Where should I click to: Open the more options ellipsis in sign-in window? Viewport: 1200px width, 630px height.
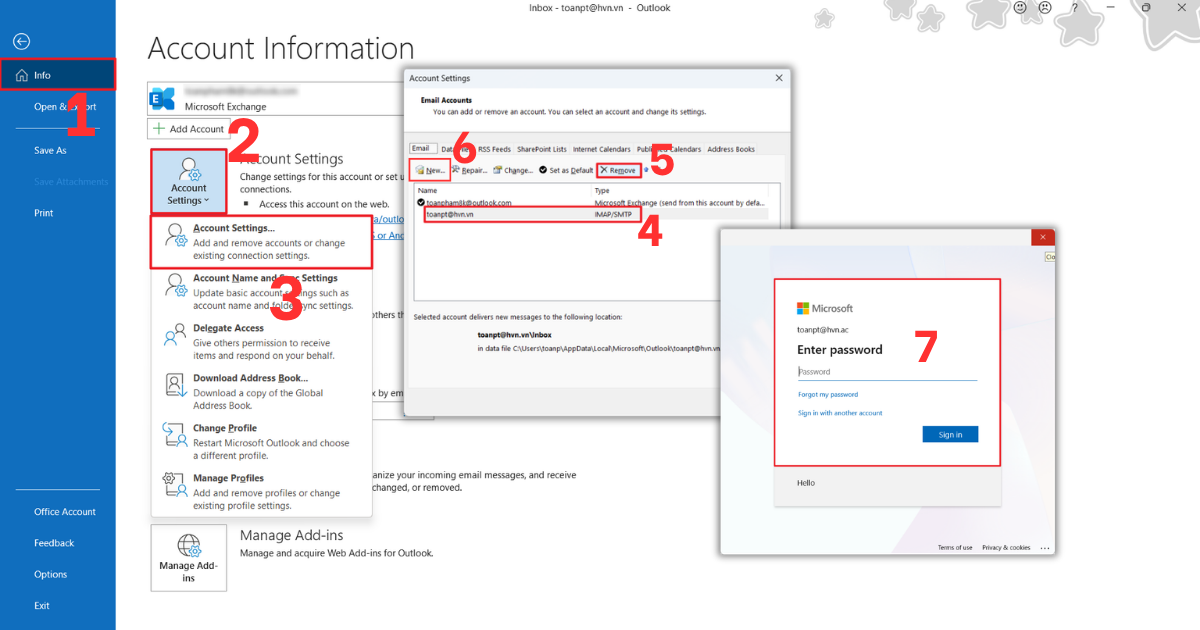point(1045,548)
